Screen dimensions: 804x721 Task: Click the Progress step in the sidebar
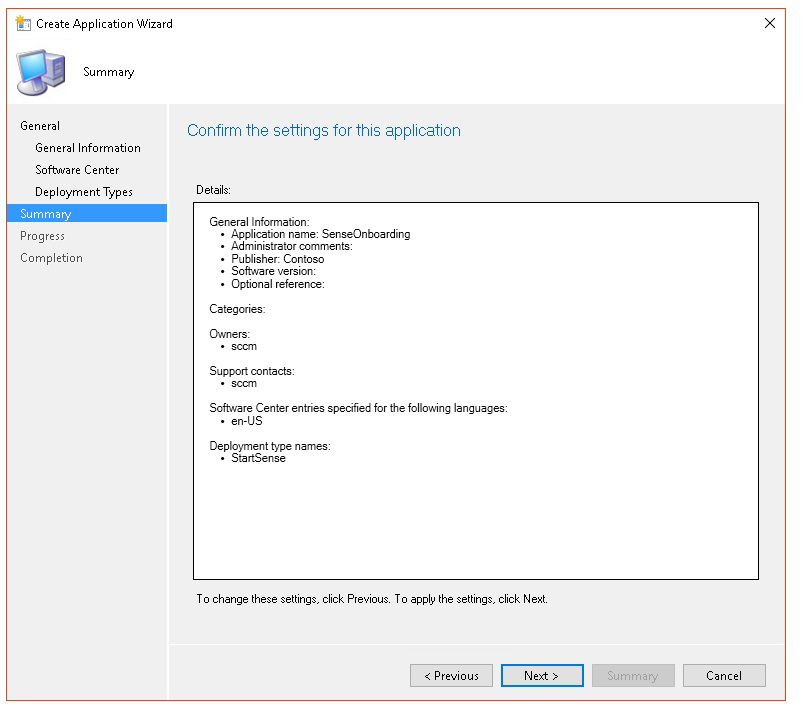(x=42, y=236)
